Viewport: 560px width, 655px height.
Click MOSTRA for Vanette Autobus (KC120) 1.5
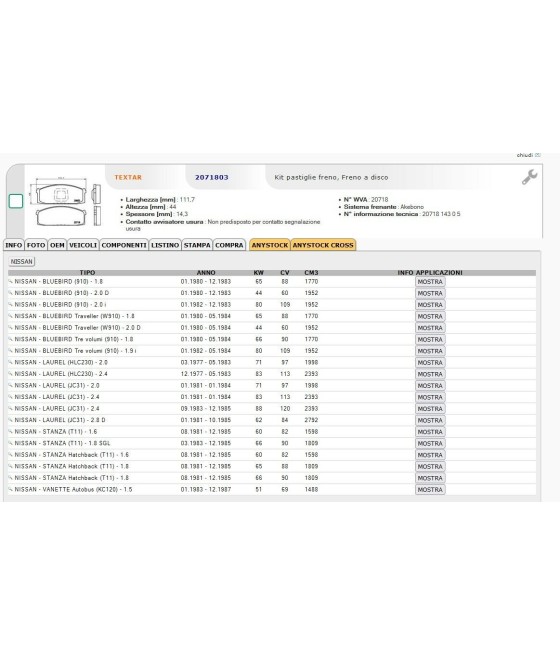click(x=430, y=490)
